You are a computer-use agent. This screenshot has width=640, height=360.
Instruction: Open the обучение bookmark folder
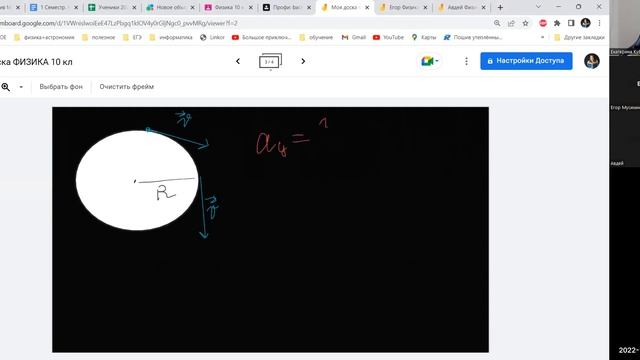pos(317,37)
